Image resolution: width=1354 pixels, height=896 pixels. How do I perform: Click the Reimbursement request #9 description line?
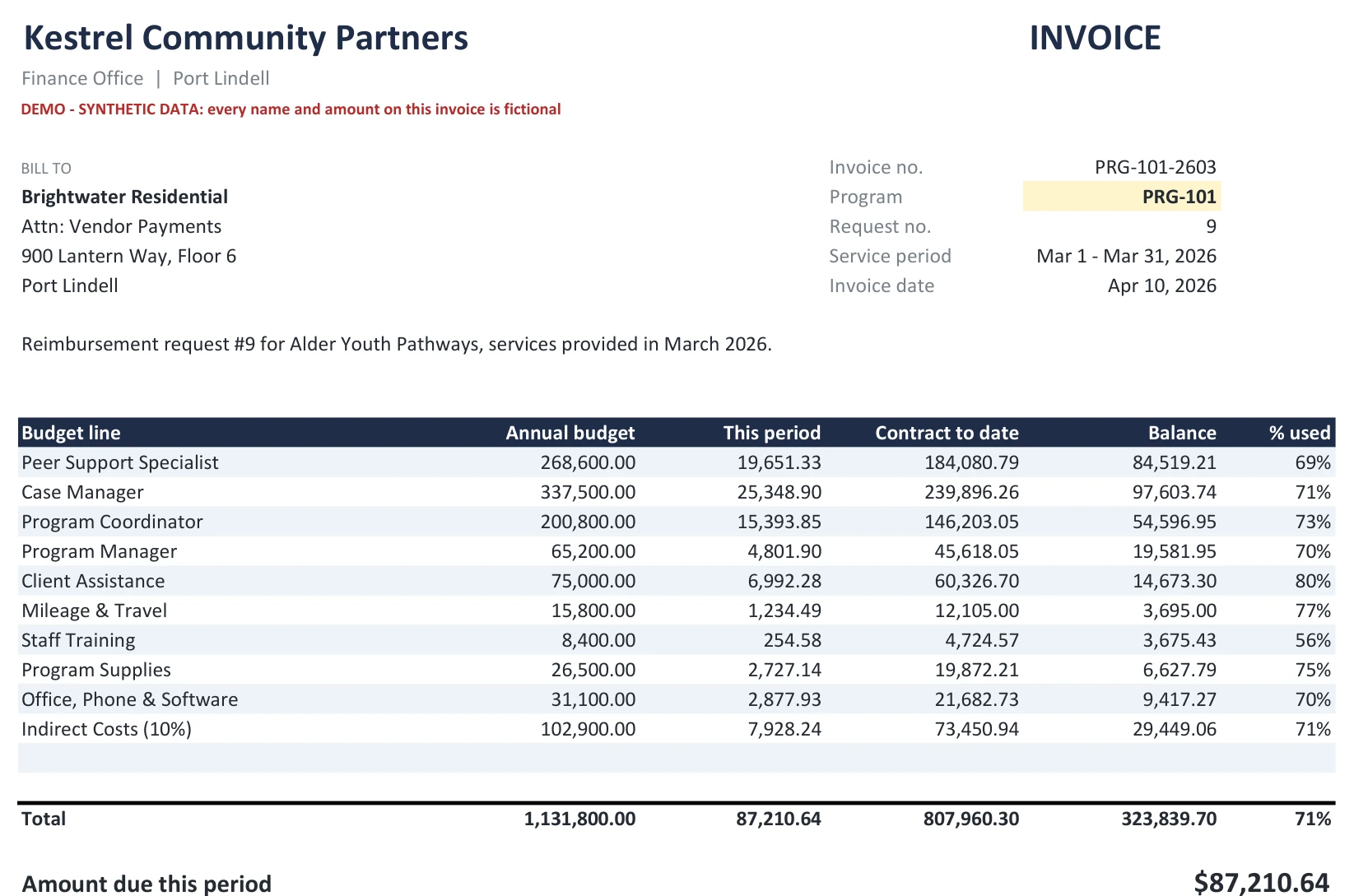397,344
